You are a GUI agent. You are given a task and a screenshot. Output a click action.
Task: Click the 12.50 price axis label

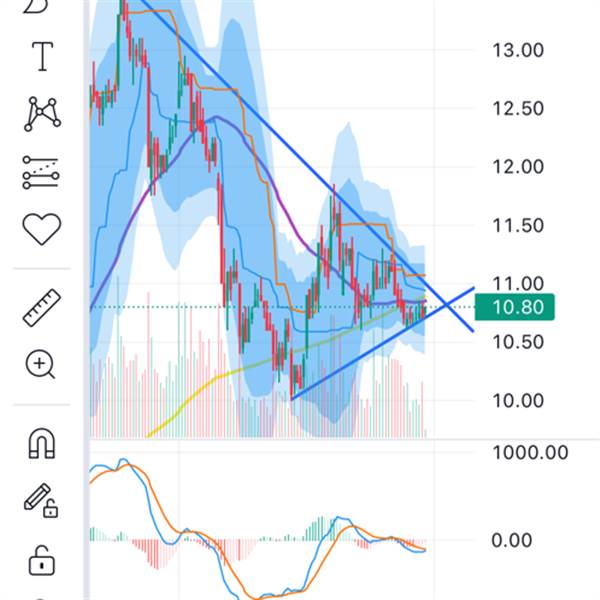coord(518,109)
